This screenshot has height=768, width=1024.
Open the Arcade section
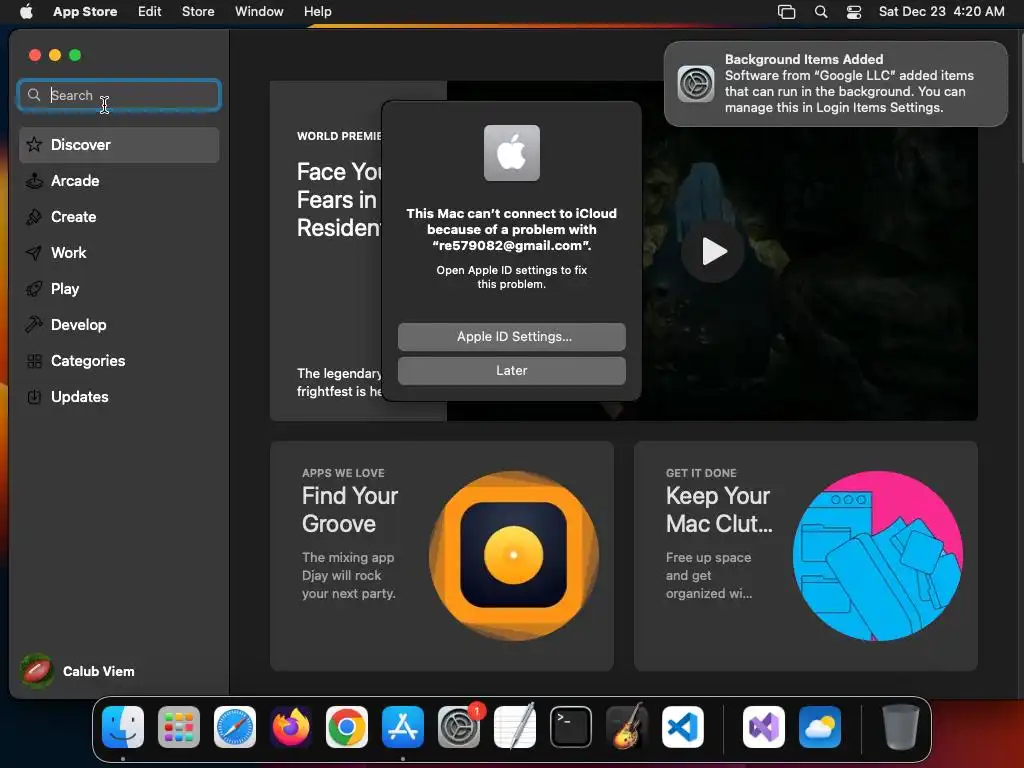click(x=119, y=181)
